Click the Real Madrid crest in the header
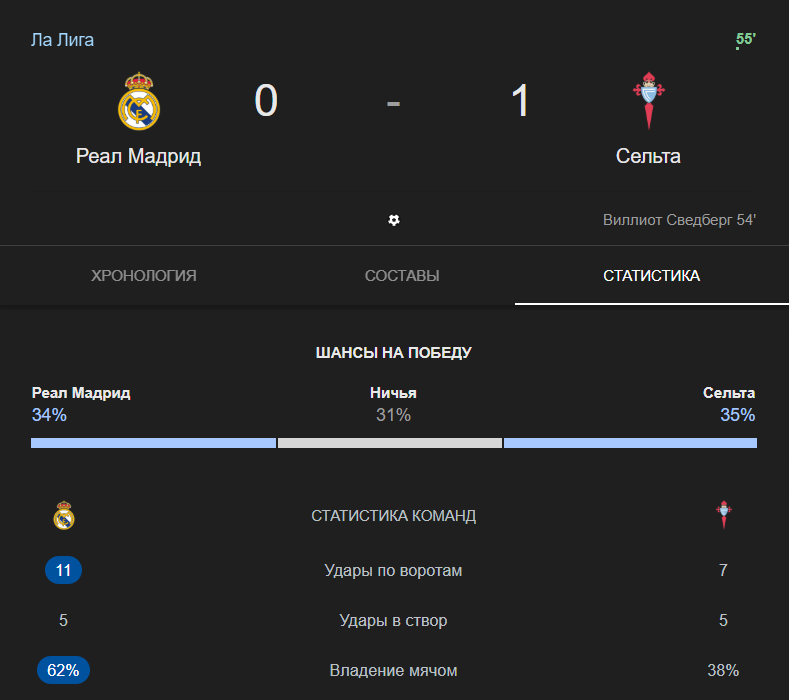The width and height of the screenshot is (789, 700). pos(139,101)
